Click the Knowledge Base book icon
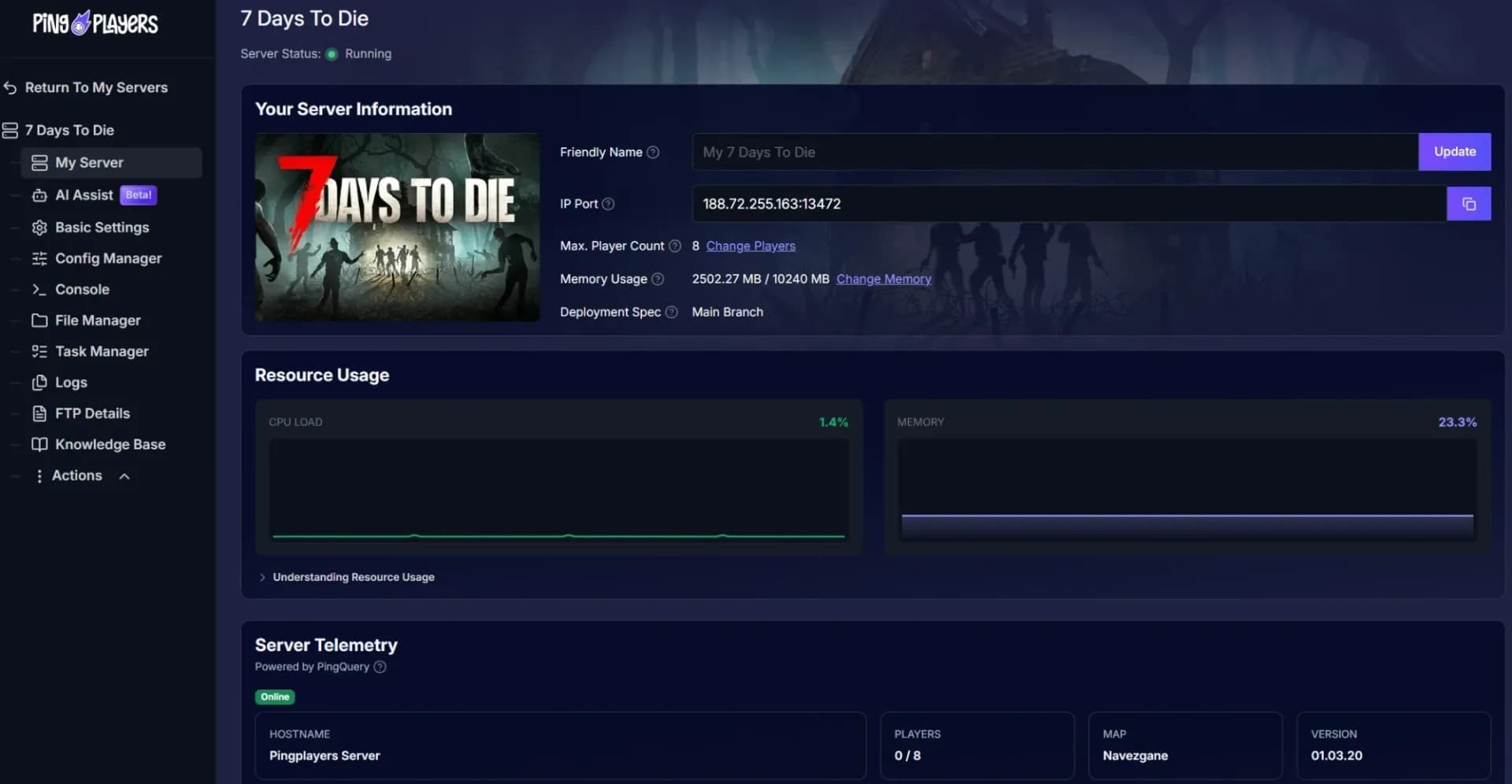 point(39,444)
